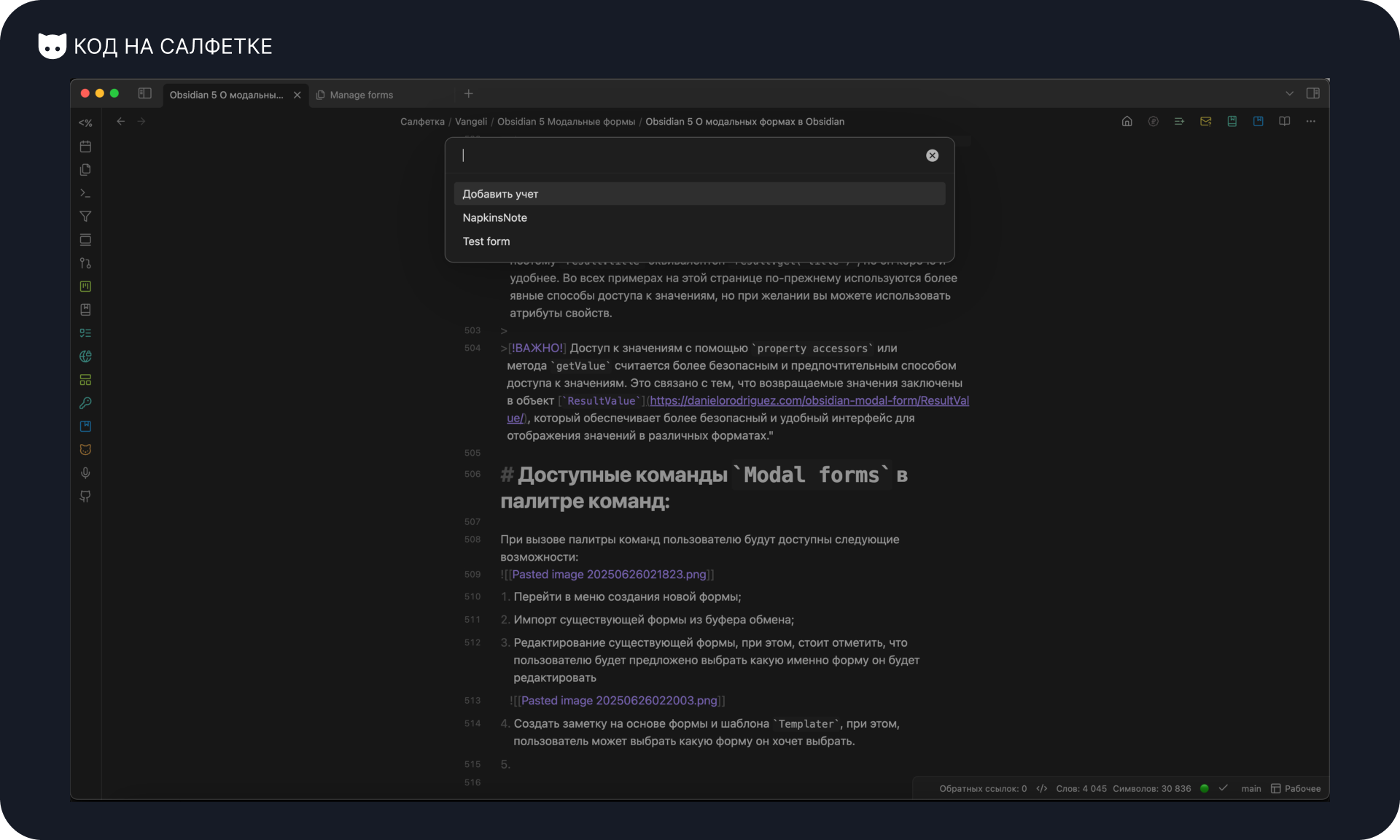This screenshot has height=840, width=1400.
Task: Click the stacked slides ribbon icon
Action: [85, 240]
